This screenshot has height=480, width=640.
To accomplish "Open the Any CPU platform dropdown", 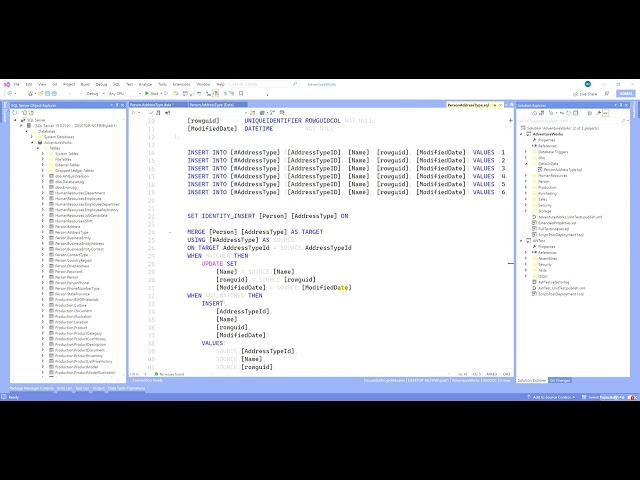I will 124,93.
